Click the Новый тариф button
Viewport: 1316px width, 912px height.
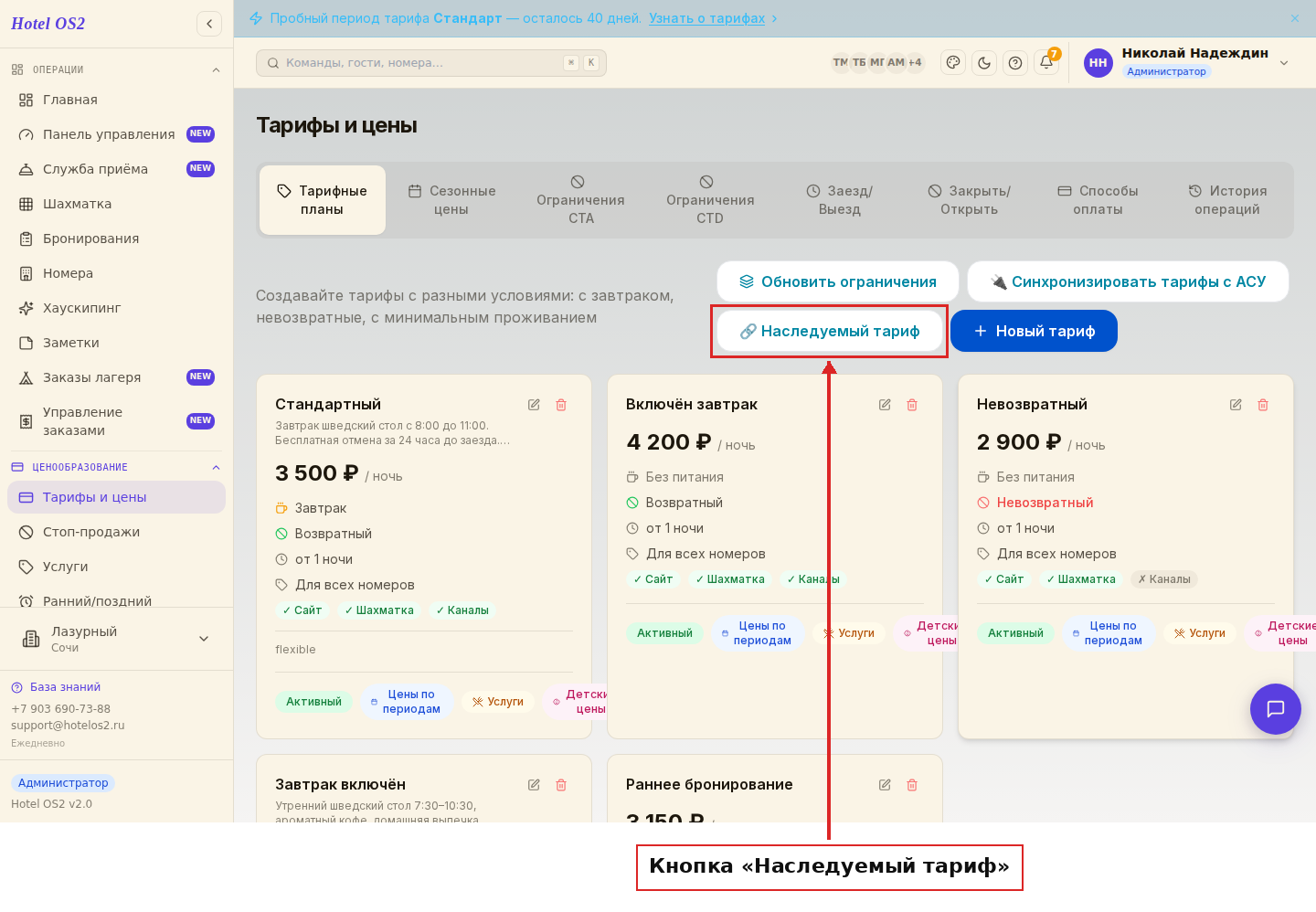[x=1034, y=331]
